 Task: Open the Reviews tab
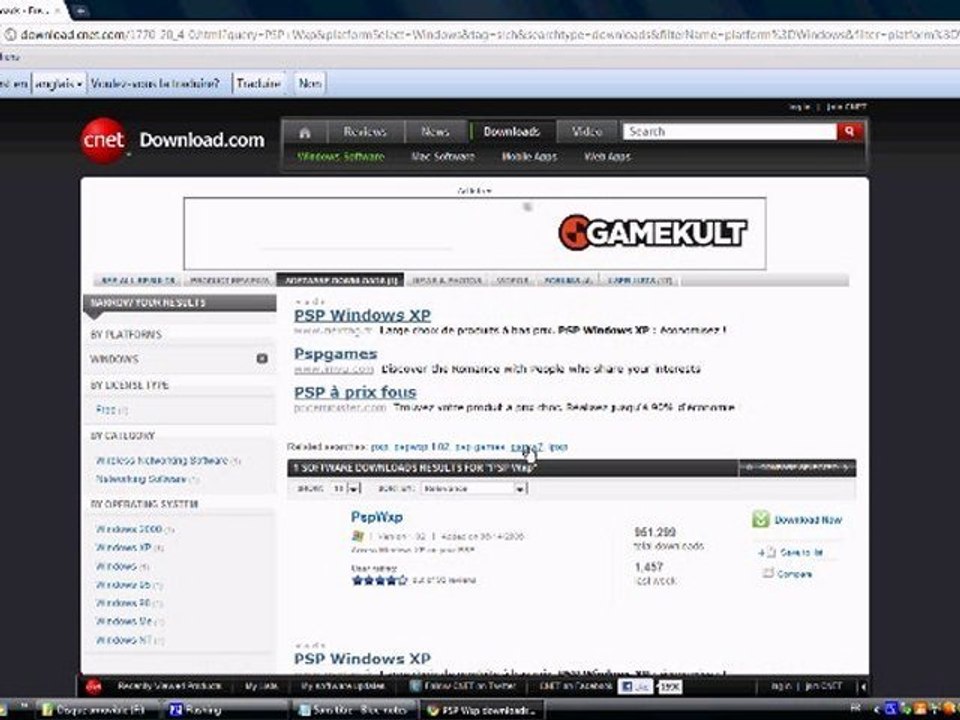365,132
